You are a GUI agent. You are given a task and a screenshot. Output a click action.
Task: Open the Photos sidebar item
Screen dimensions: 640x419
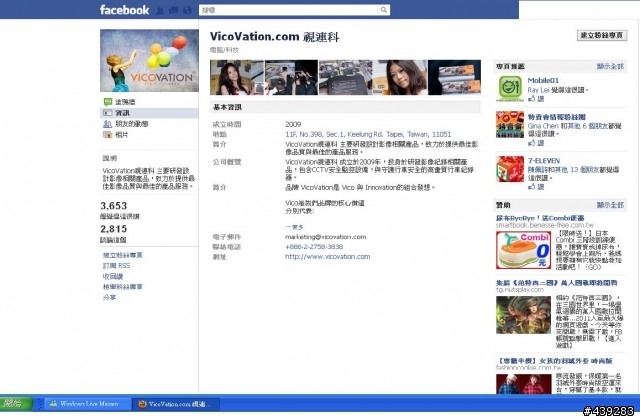(116, 135)
